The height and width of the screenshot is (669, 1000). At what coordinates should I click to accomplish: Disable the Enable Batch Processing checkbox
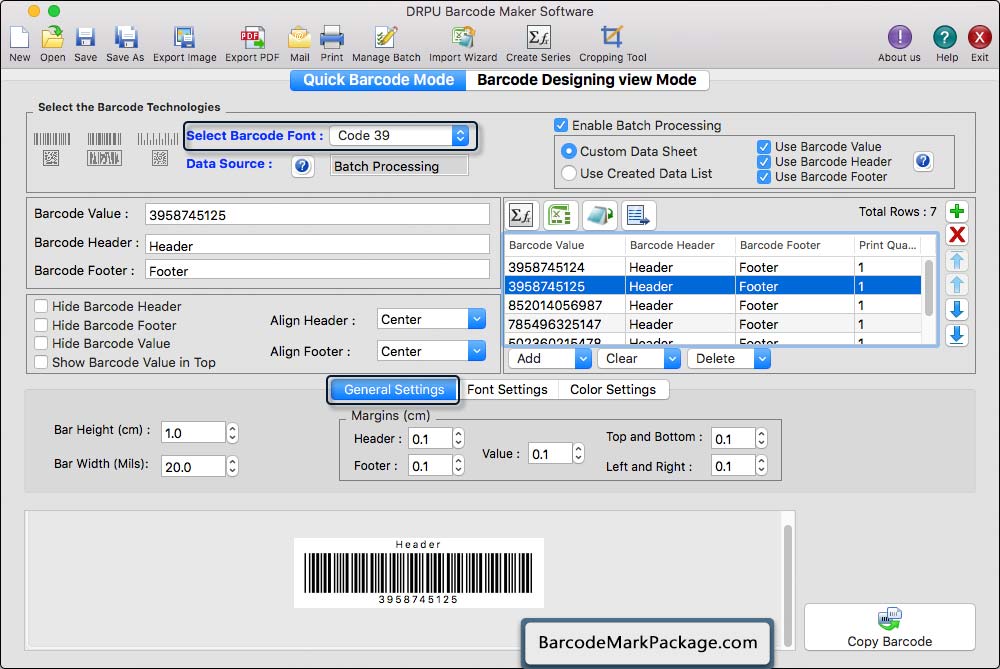click(x=561, y=126)
